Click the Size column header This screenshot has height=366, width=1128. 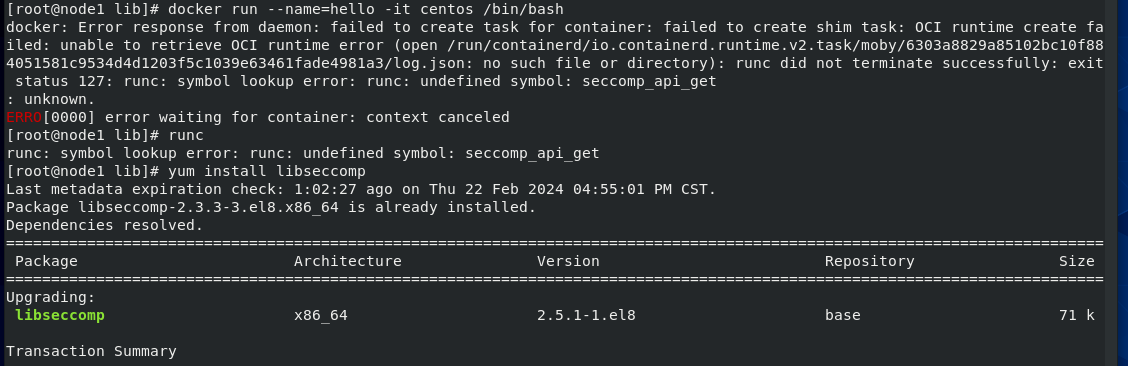(1076, 261)
